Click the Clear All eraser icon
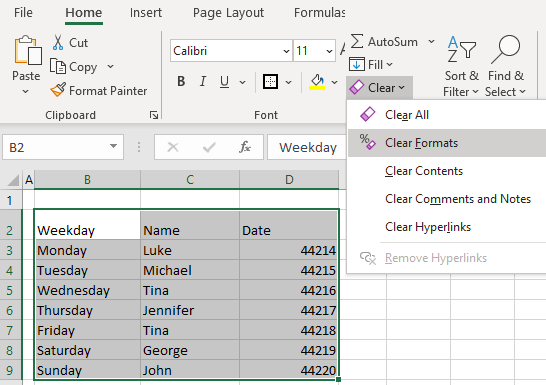 click(x=367, y=114)
